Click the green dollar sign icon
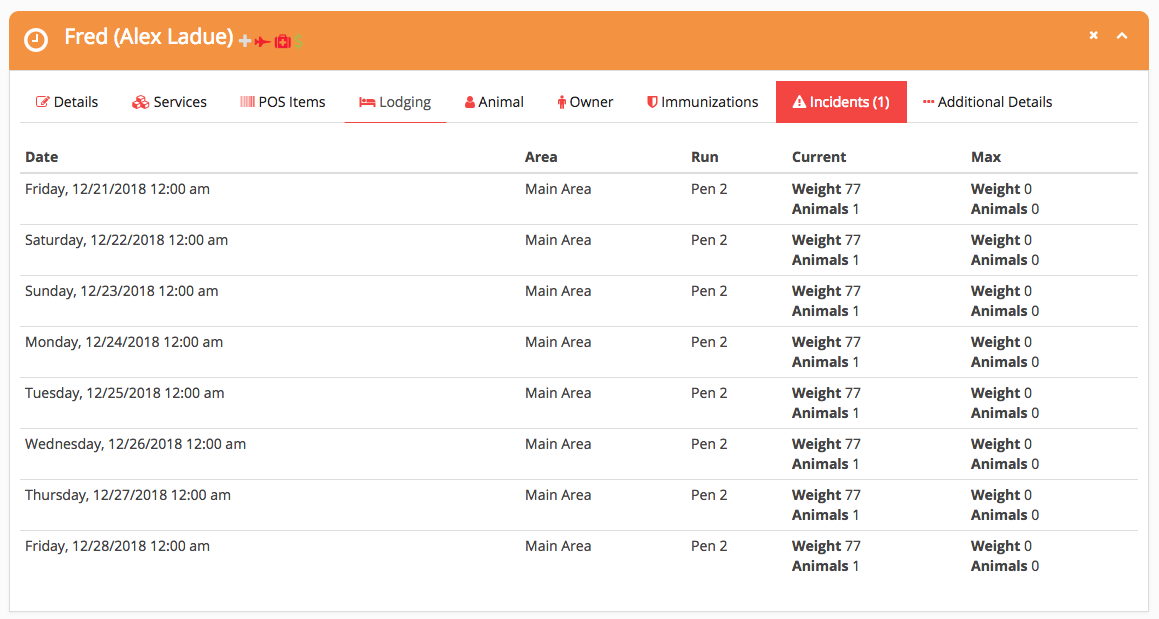Image resolution: width=1159 pixels, height=619 pixels. (299, 41)
